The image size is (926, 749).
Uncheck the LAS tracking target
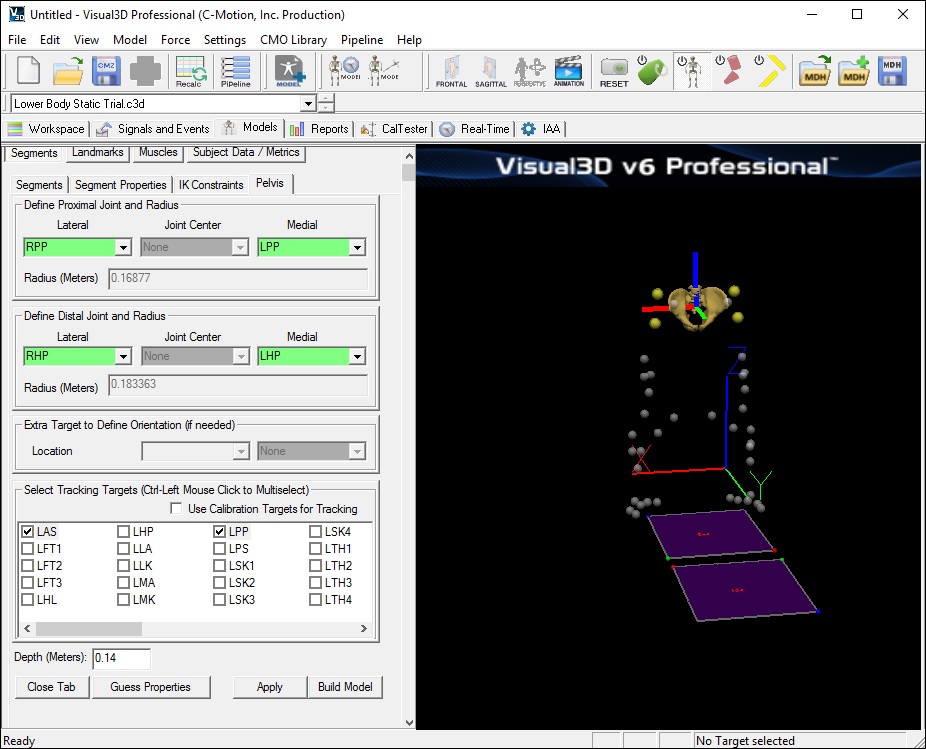pyautogui.click(x=28, y=532)
